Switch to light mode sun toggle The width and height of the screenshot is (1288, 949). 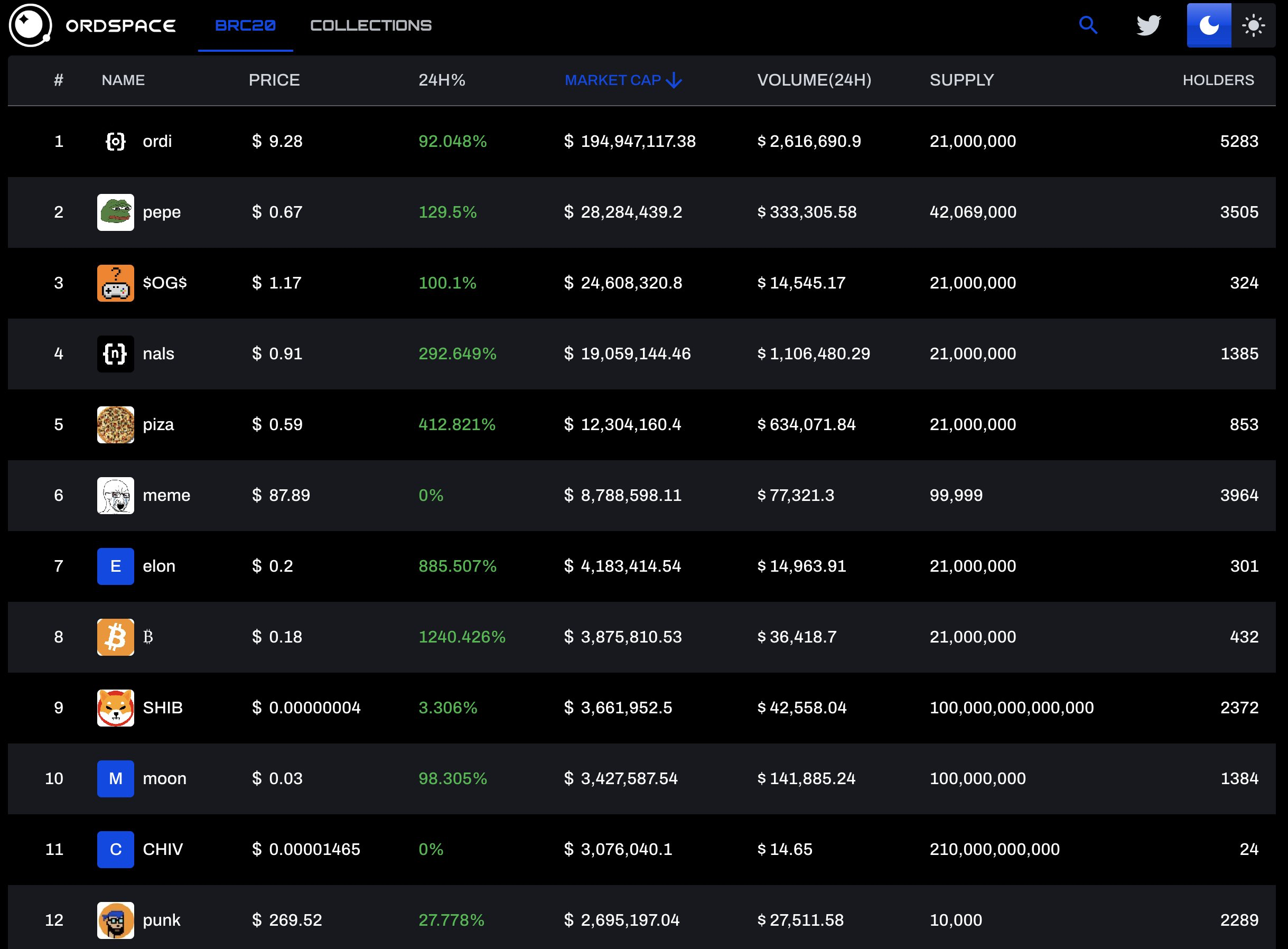pyautogui.click(x=1253, y=25)
